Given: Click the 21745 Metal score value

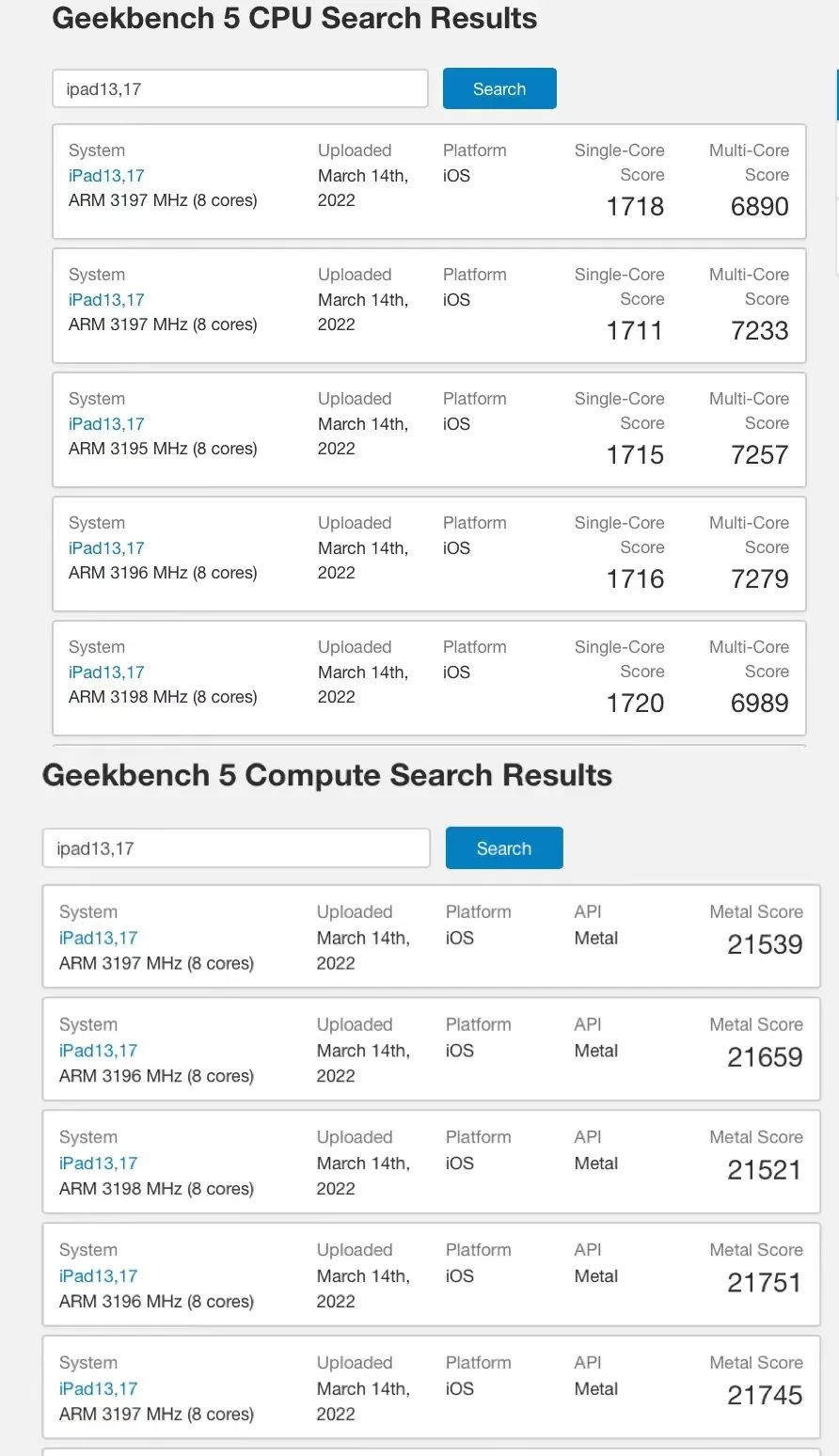Looking at the screenshot, I should pyautogui.click(x=765, y=1396).
